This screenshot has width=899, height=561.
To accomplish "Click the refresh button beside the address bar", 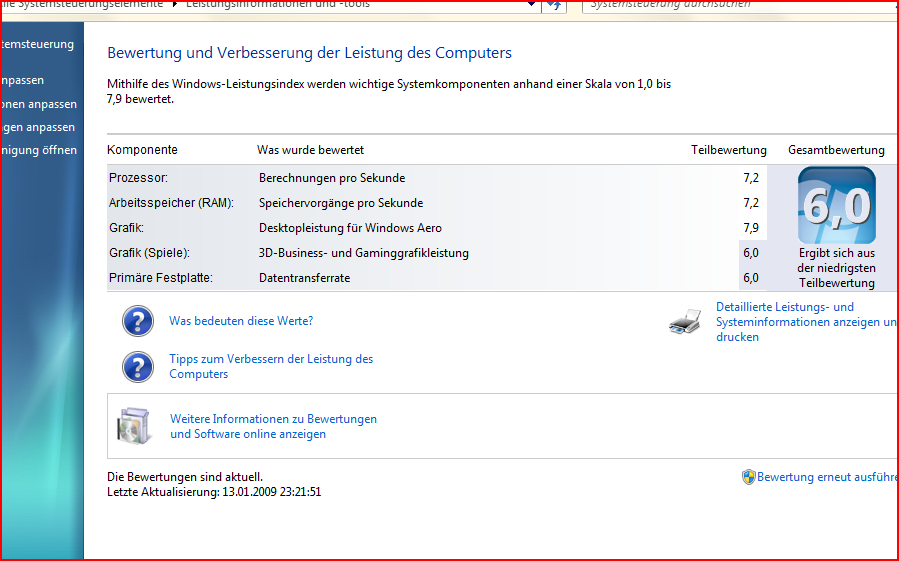I will (554, 5).
